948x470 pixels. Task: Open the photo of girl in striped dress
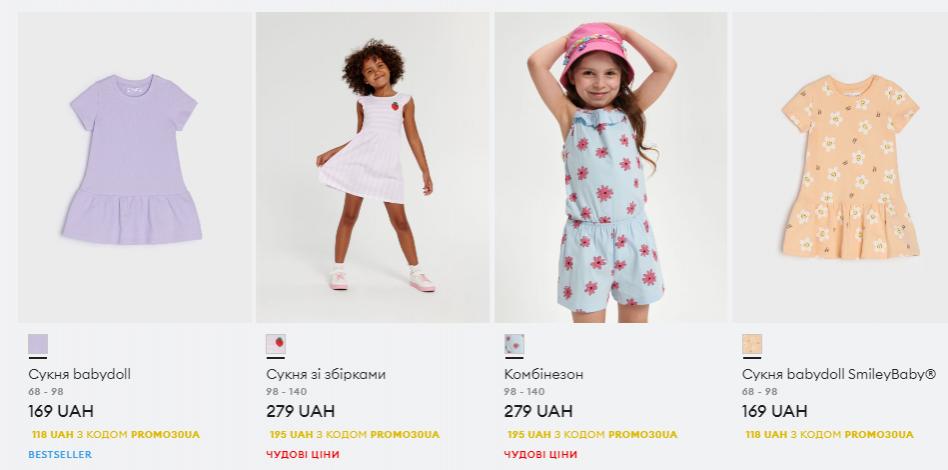click(x=372, y=168)
